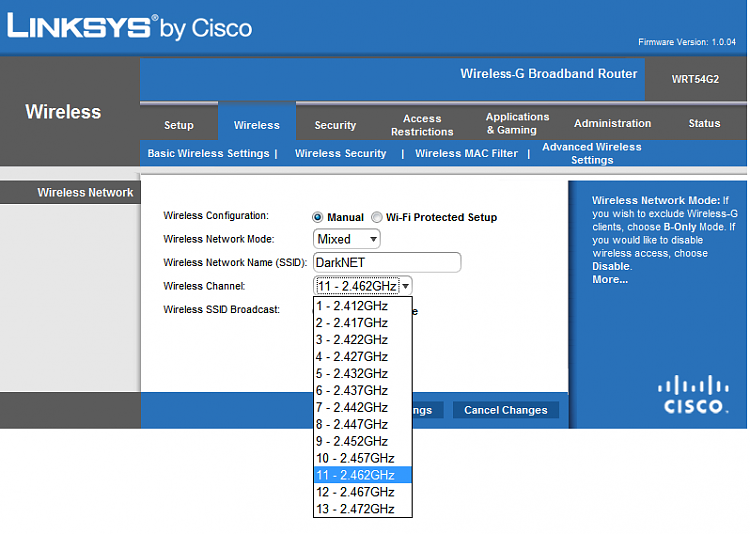750x534 pixels.
Task: Go to Wireless Security subtab
Action: point(341,153)
